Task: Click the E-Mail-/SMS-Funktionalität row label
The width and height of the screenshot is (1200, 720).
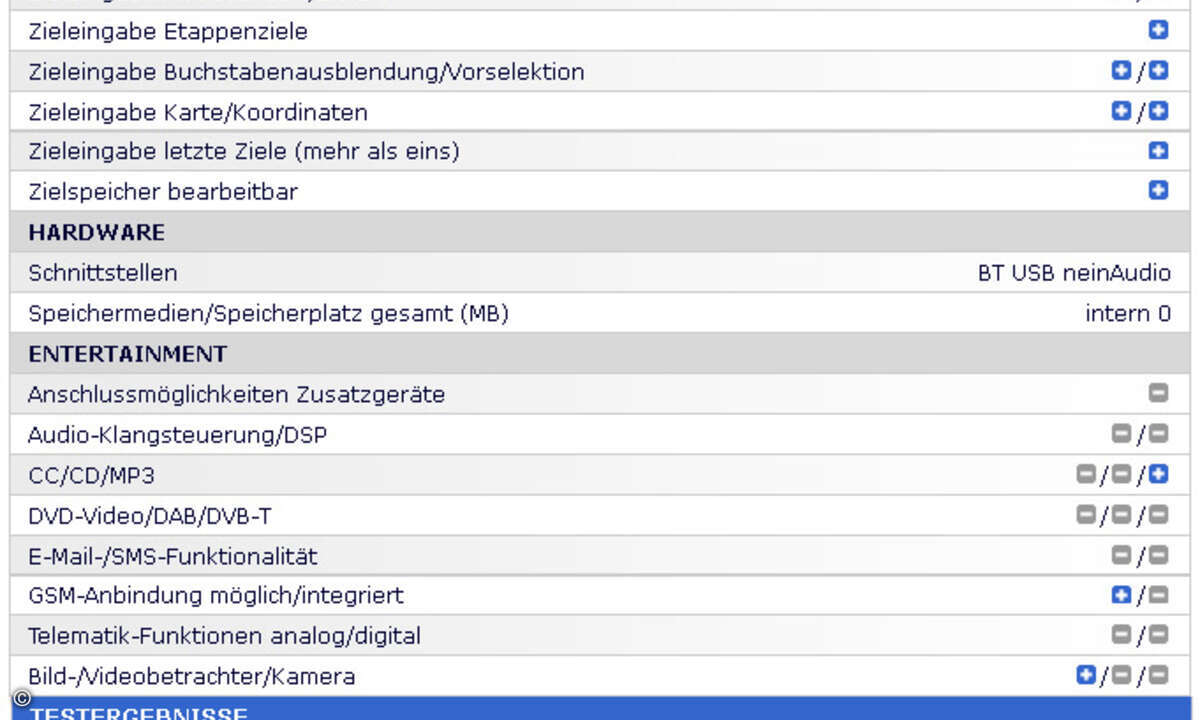Action: click(x=172, y=555)
